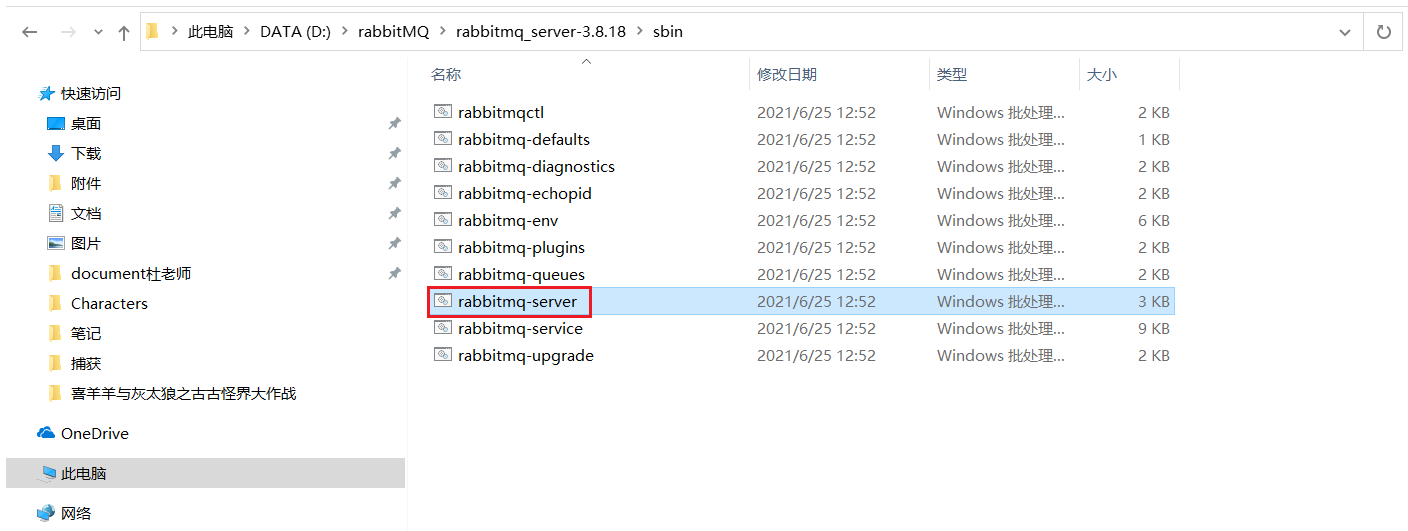Go back to previous folder
This screenshot has height=531, width=1408.
[x=30, y=32]
